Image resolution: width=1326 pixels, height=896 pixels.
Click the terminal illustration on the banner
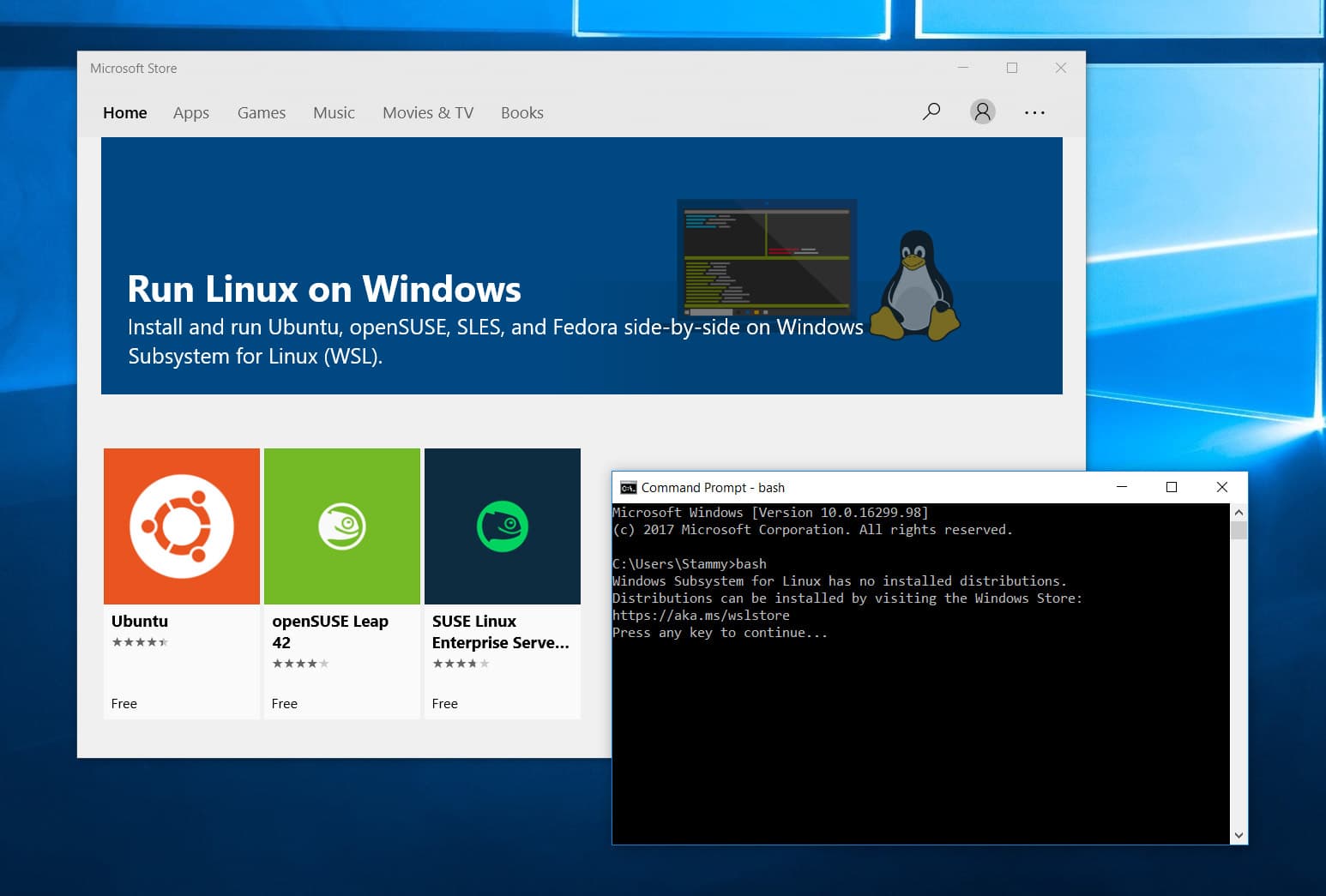[767, 258]
